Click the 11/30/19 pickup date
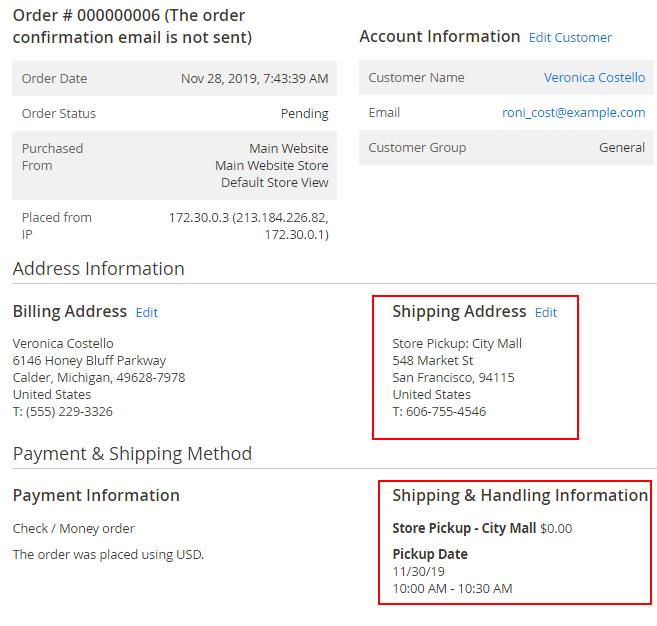Image resolution: width=657 pixels, height=626 pixels. coord(416,572)
